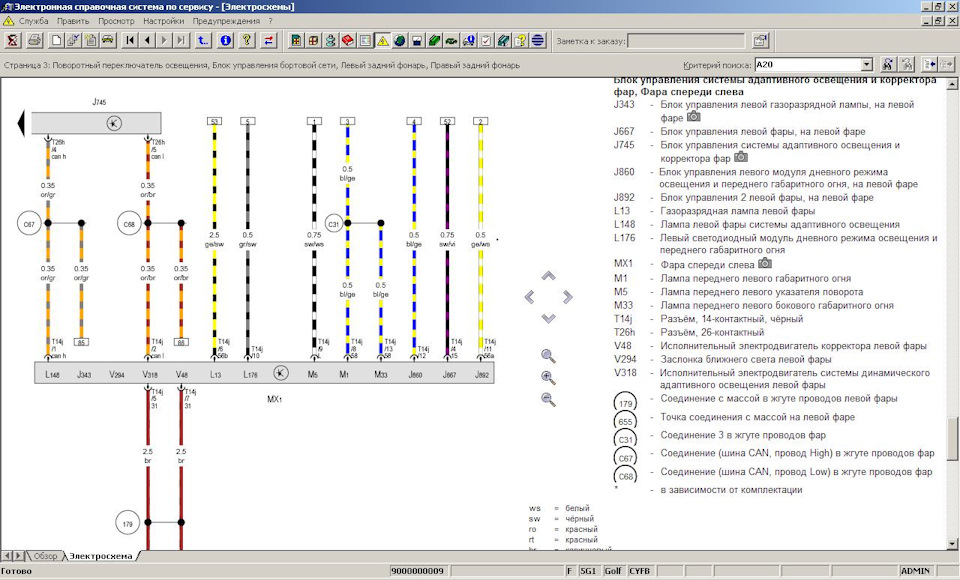Click the plain magnifier reset zoom icon

coord(549,355)
